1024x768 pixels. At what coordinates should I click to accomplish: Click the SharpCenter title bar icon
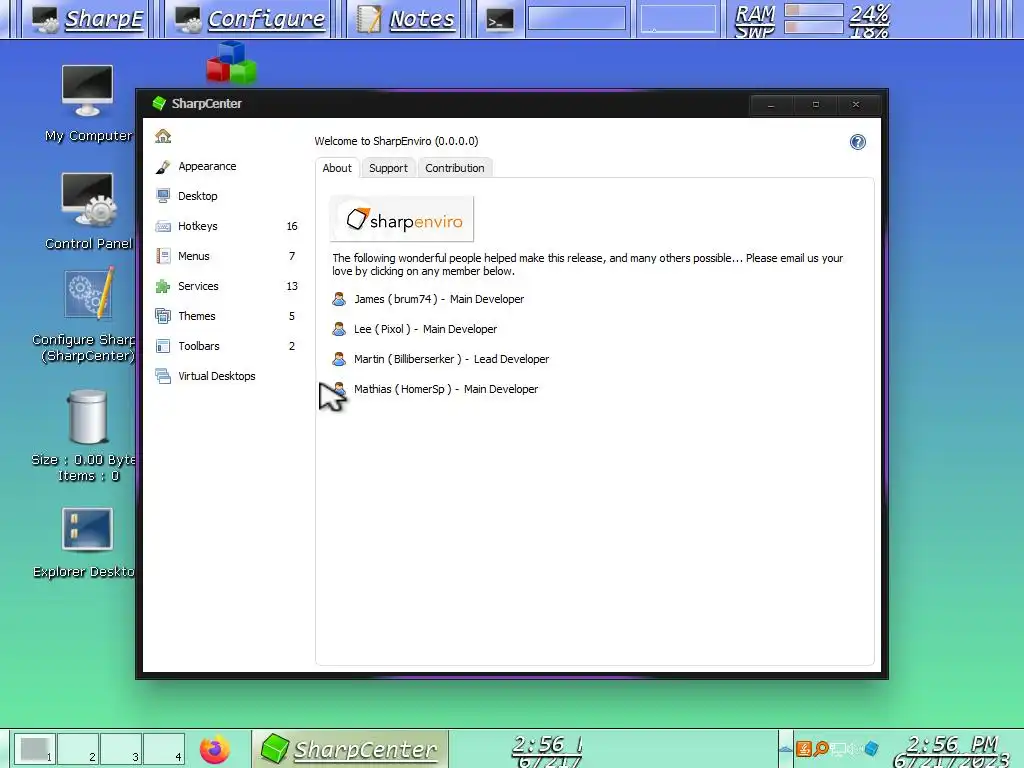coord(159,103)
